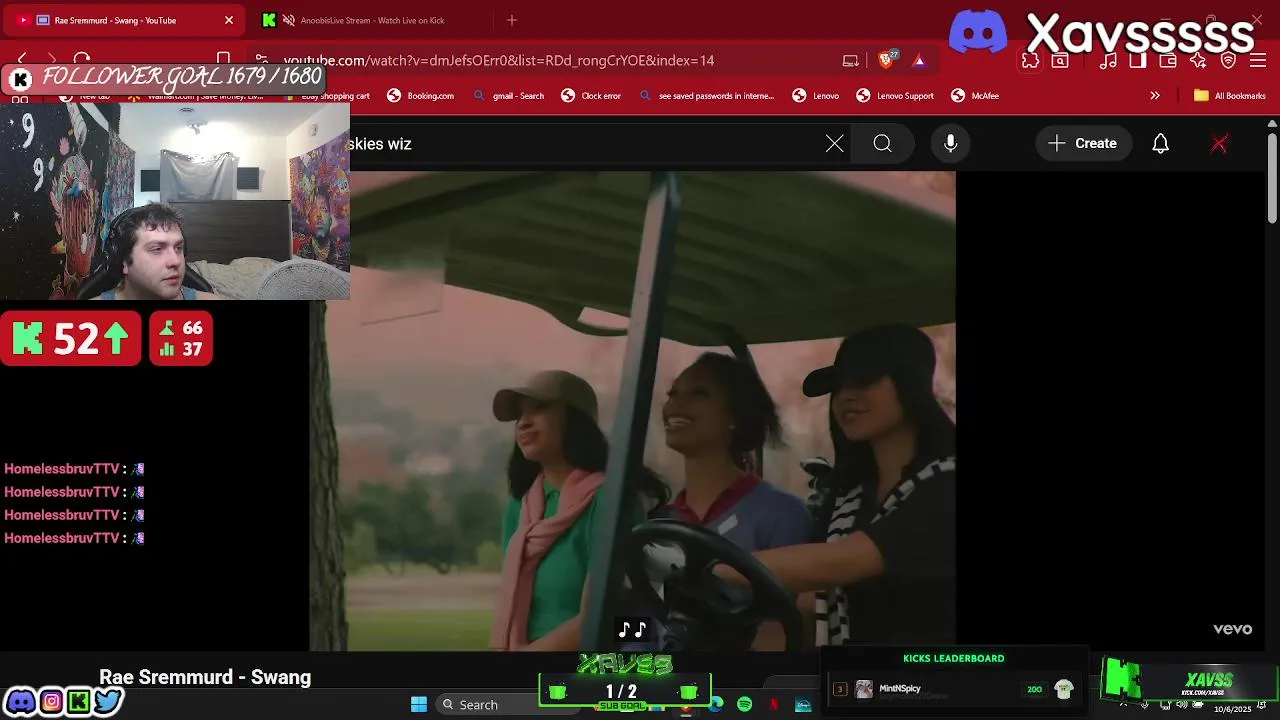
Task: Select the youtube.com address bar URL
Action: click(x=498, y=60)
